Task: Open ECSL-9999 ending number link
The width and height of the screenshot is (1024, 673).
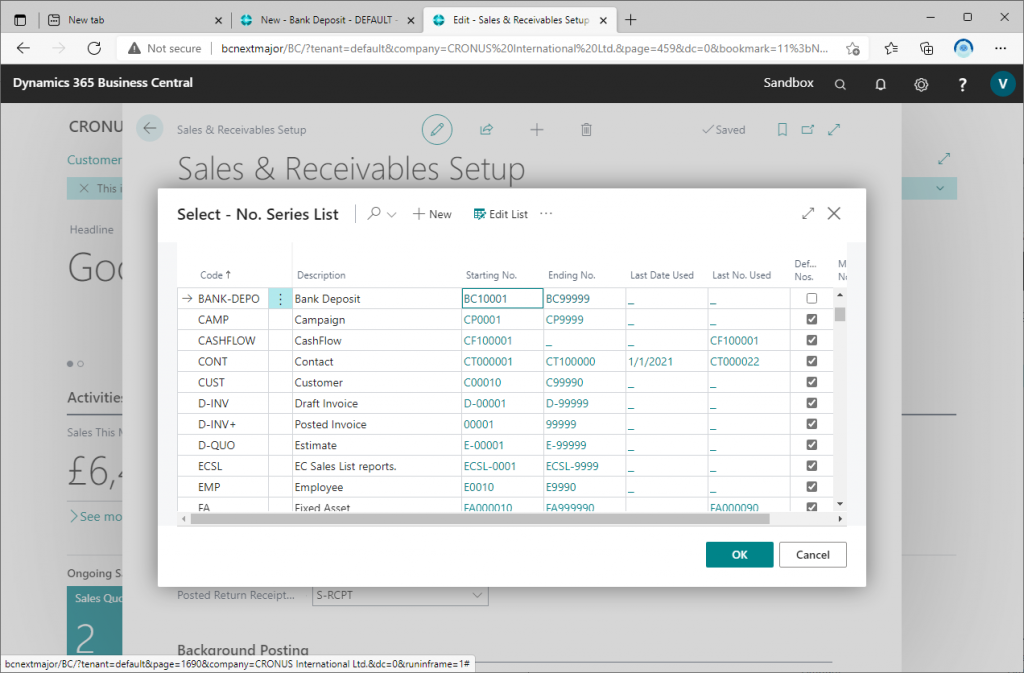Action: [x=572, y=465]
